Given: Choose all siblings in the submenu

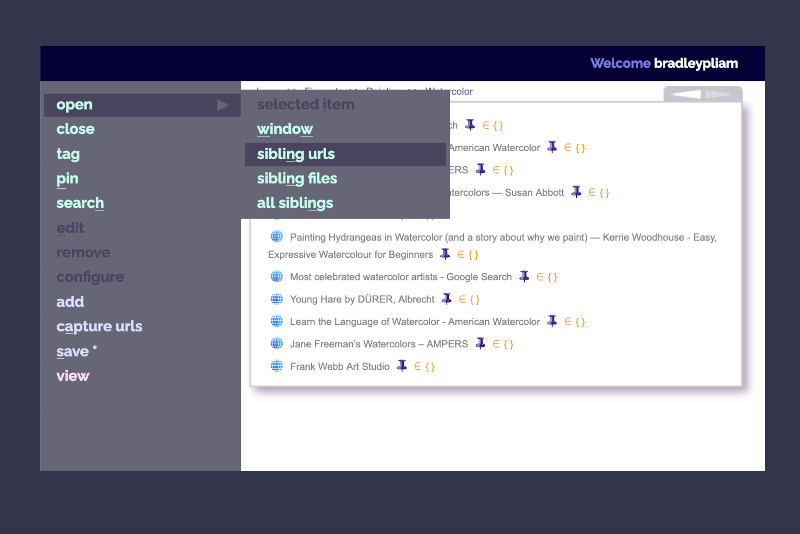Looking at the screenshot, I should pos(295,203).
